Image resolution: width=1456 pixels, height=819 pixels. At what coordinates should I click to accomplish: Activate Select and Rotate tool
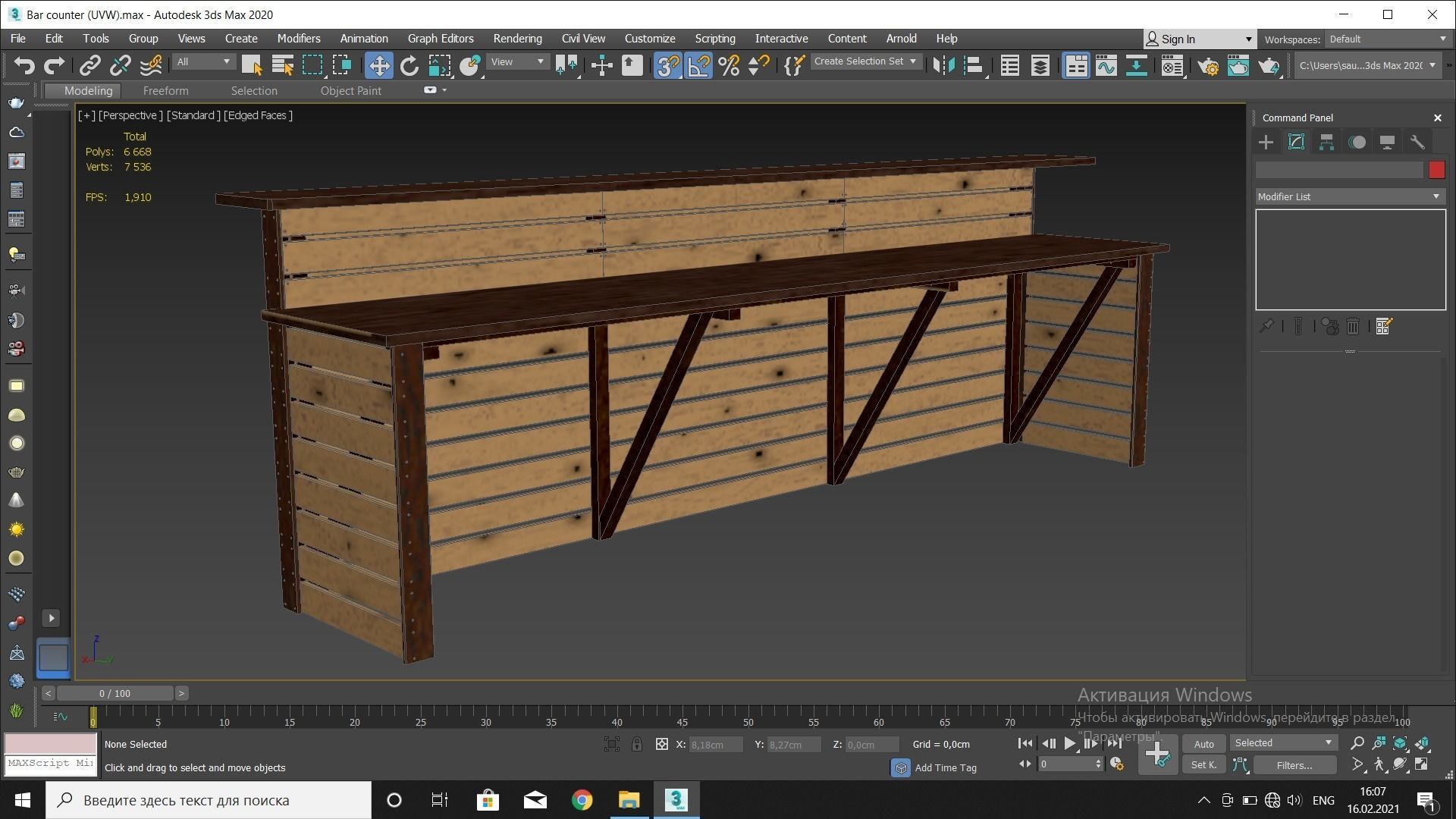[409, 66]
